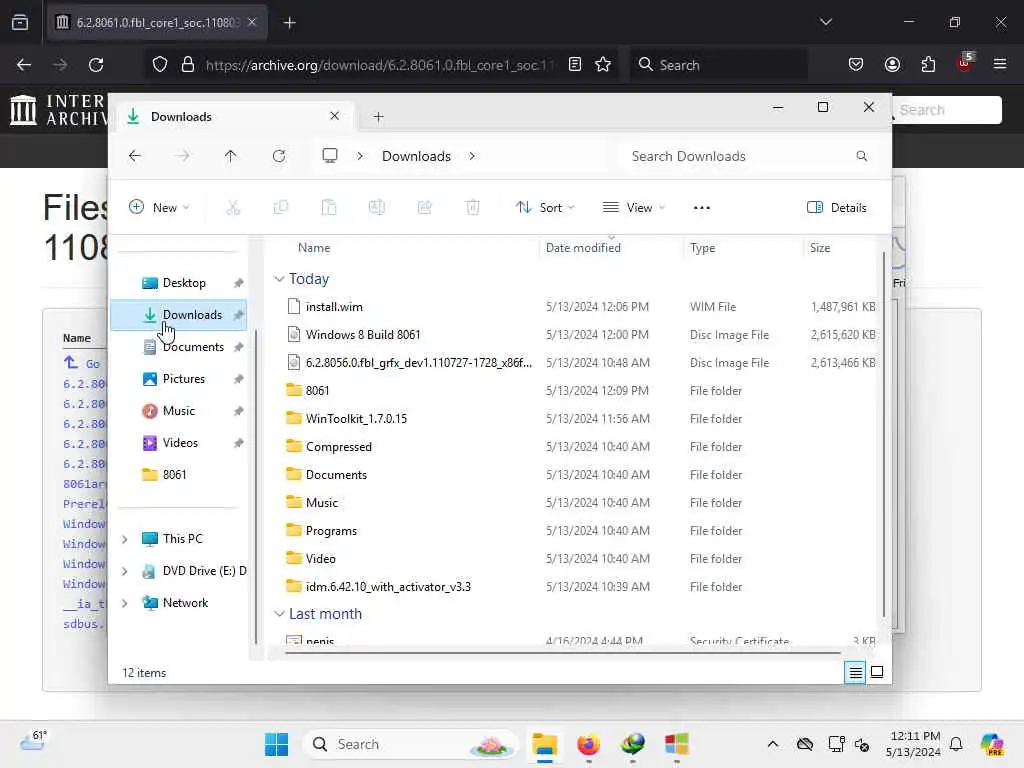1024x768 pixels.
Task: Collapse the Today group
Action: (279, 279)
